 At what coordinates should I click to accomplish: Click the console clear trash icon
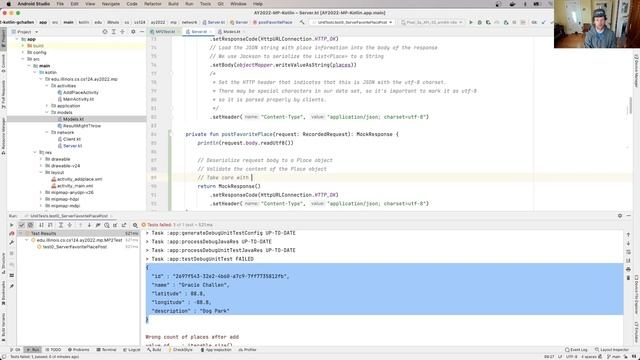628,278
